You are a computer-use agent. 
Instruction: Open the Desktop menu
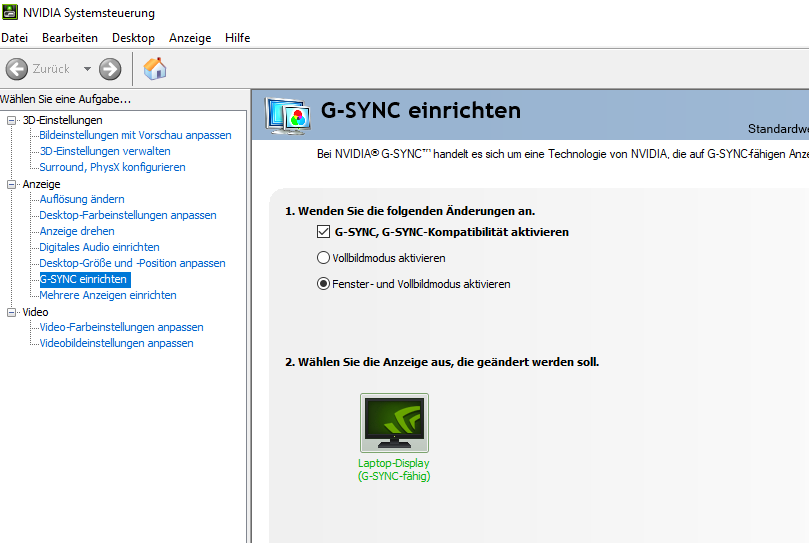click(133, 38)
